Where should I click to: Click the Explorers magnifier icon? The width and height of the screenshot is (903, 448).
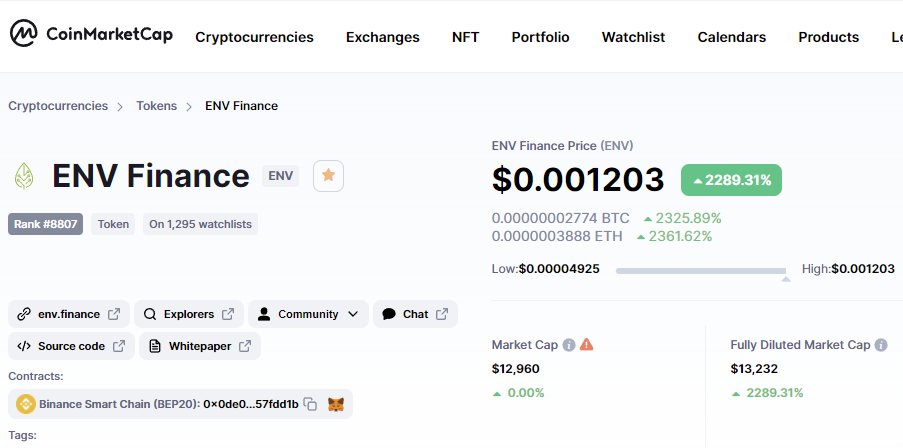point(150,314)
